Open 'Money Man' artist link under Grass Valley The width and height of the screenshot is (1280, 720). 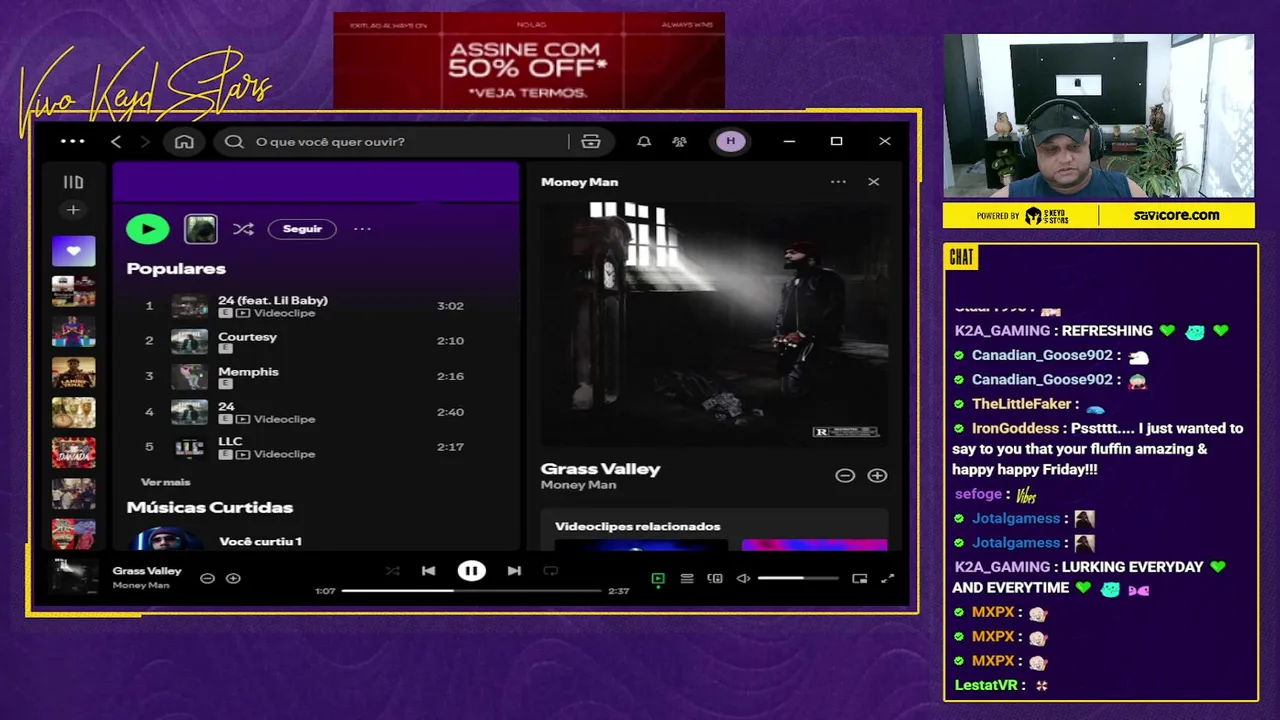[x=578, y=485]
